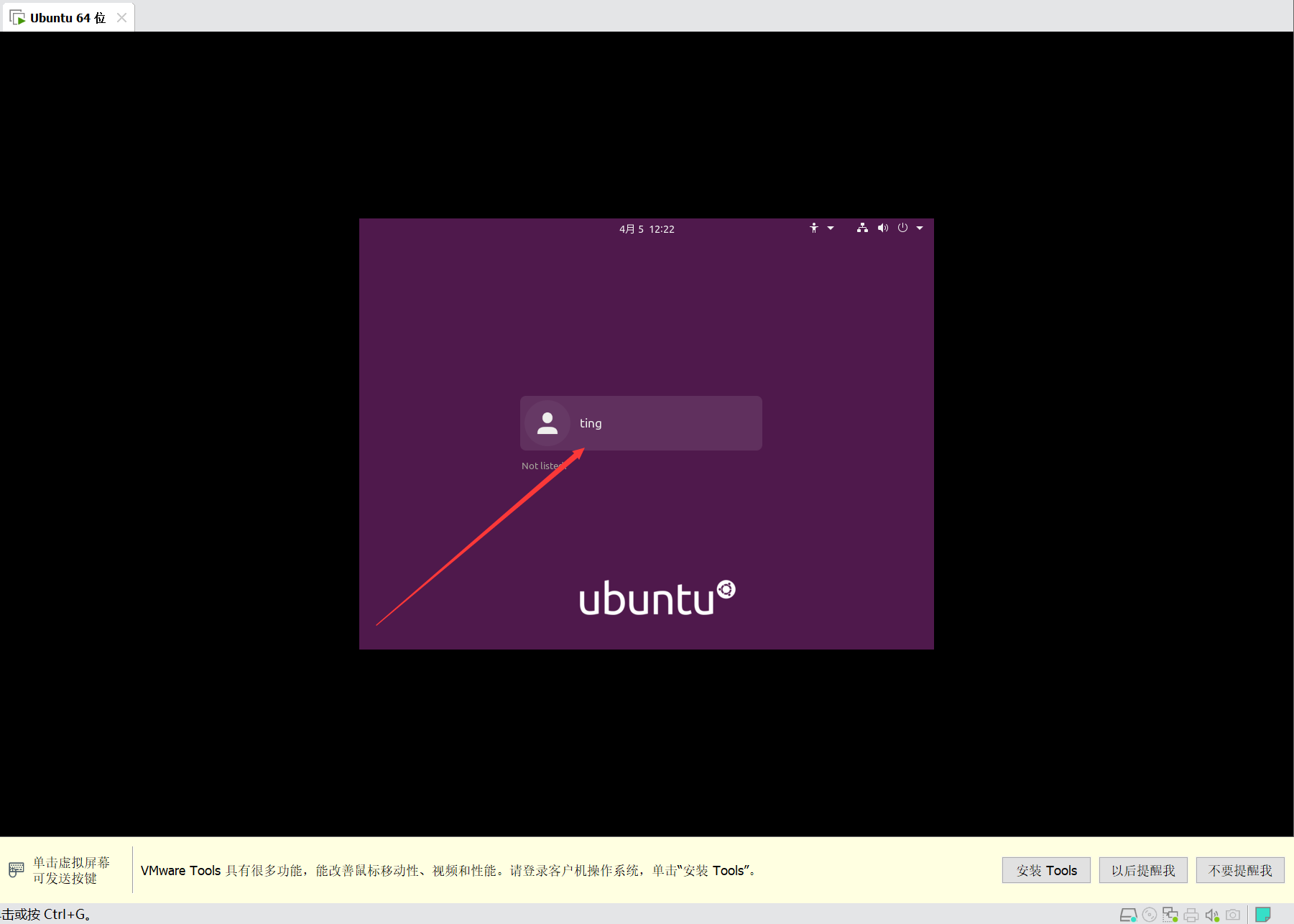
Task: Expand the accessibility dropdown arrow
Action: pyautogui.click(x=831, y=228)
